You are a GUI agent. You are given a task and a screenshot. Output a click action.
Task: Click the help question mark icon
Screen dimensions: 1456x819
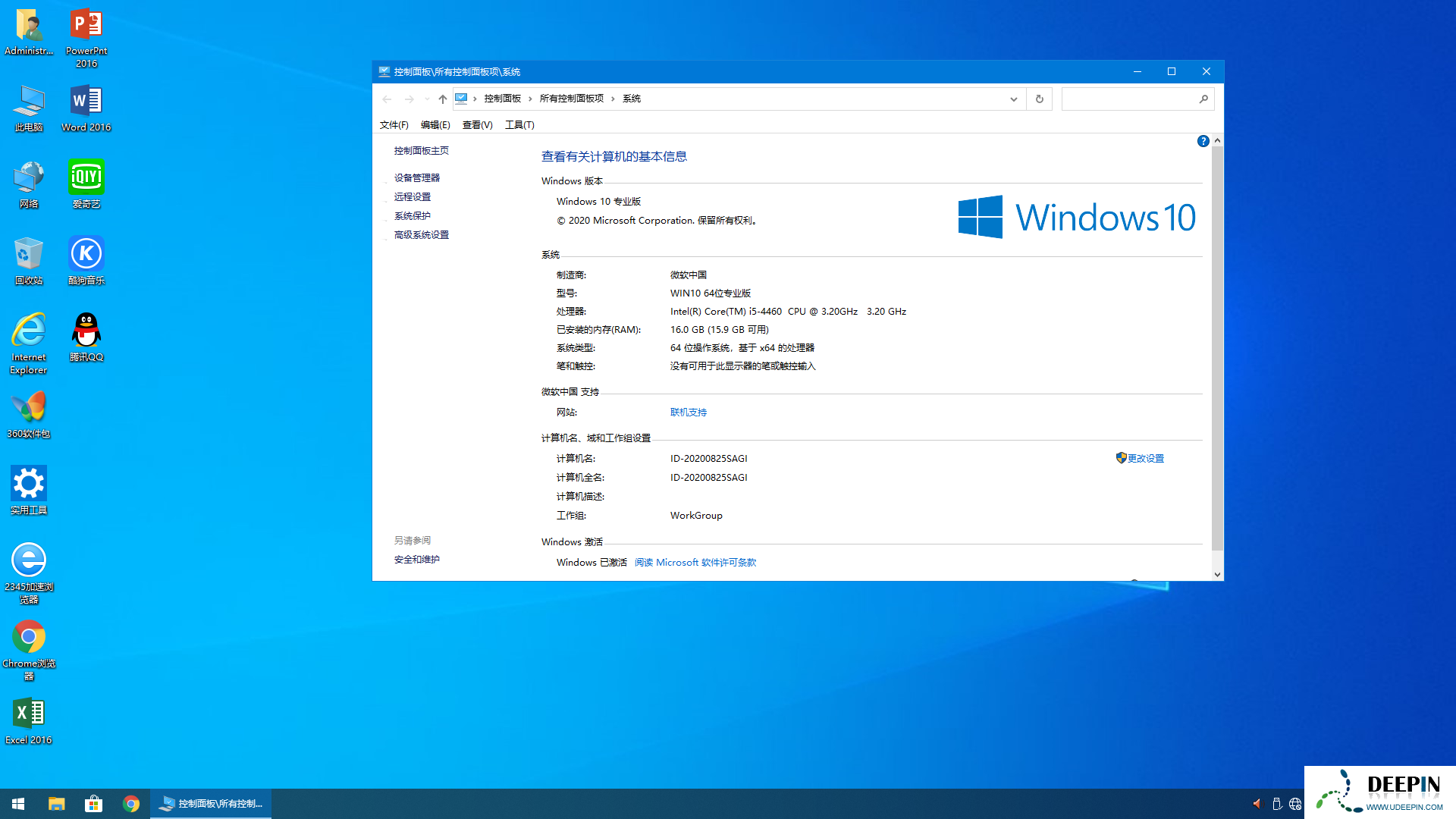click(1203, 141)
